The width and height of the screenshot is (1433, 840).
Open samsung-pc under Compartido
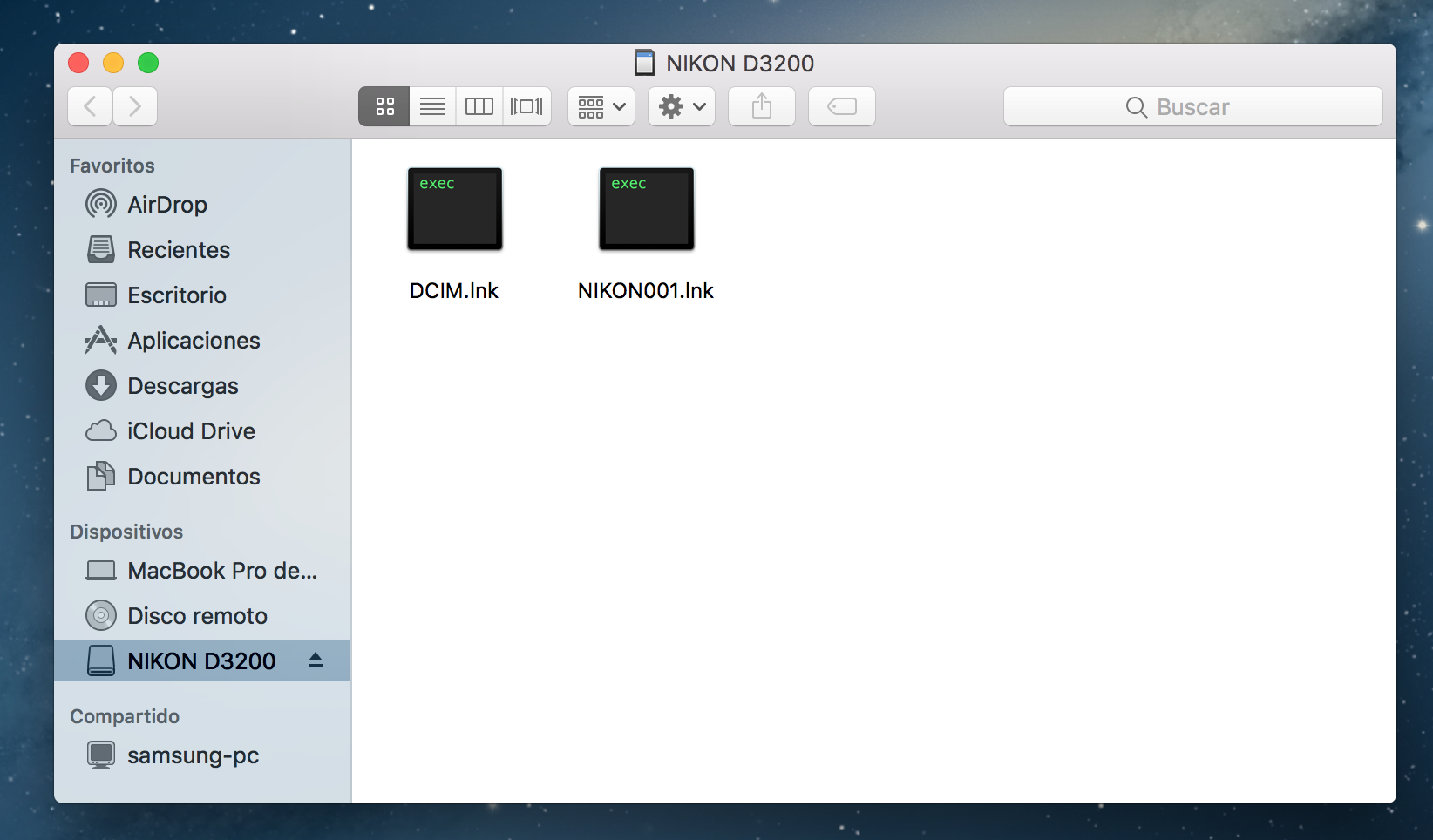(194, 755)
